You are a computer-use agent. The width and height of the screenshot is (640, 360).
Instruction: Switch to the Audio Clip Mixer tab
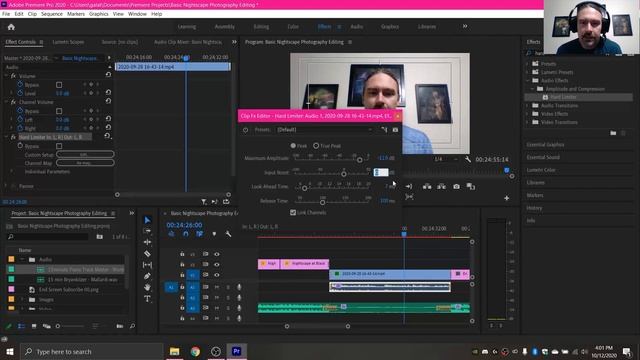[x=188, y=42]
